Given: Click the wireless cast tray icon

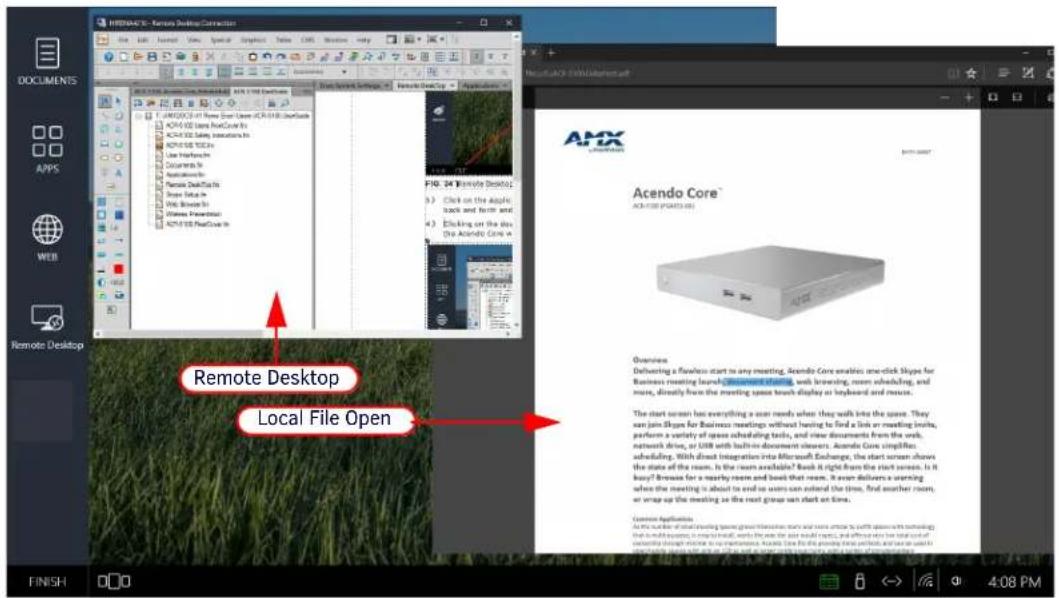Looking at the screenshot, I should tap(925, 581).
